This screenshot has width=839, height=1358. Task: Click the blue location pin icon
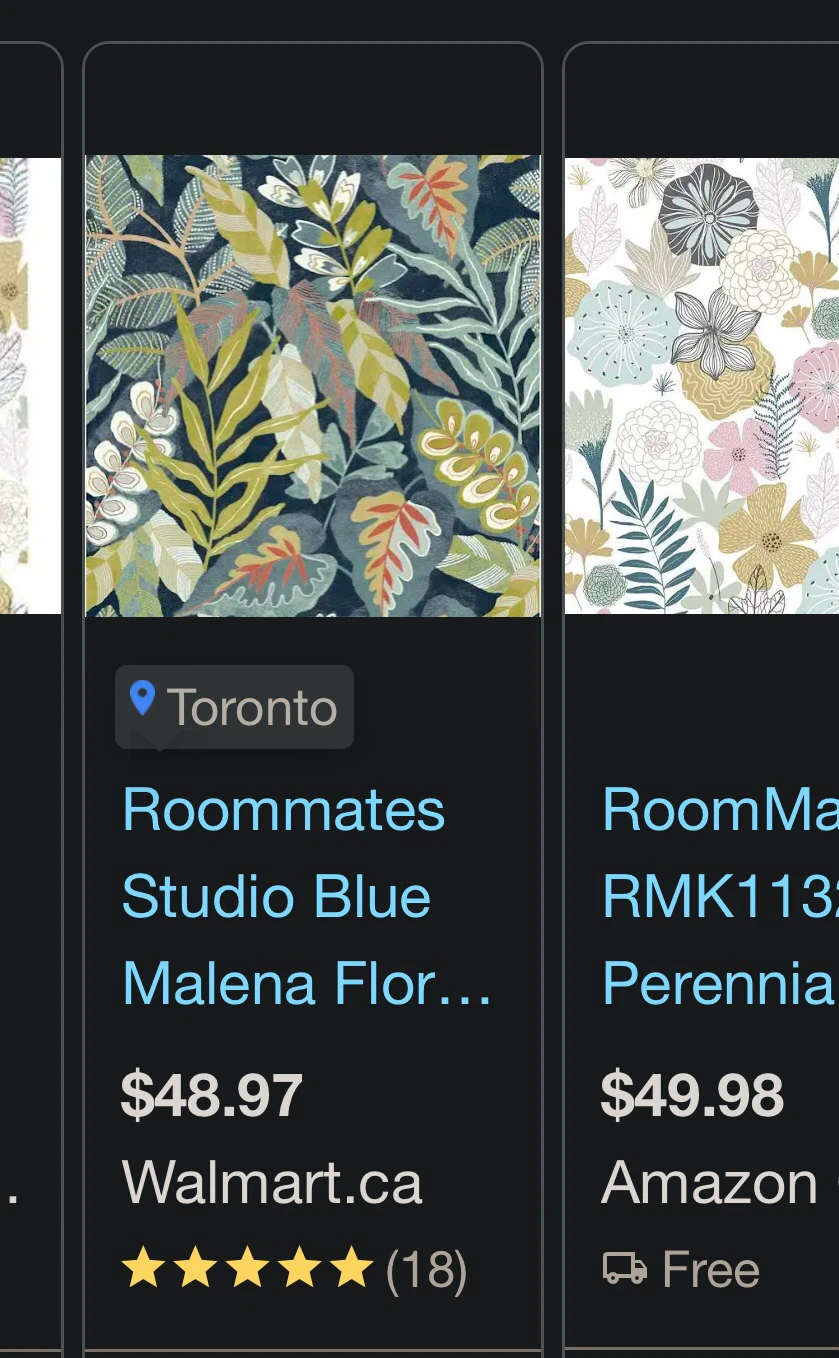142,698
